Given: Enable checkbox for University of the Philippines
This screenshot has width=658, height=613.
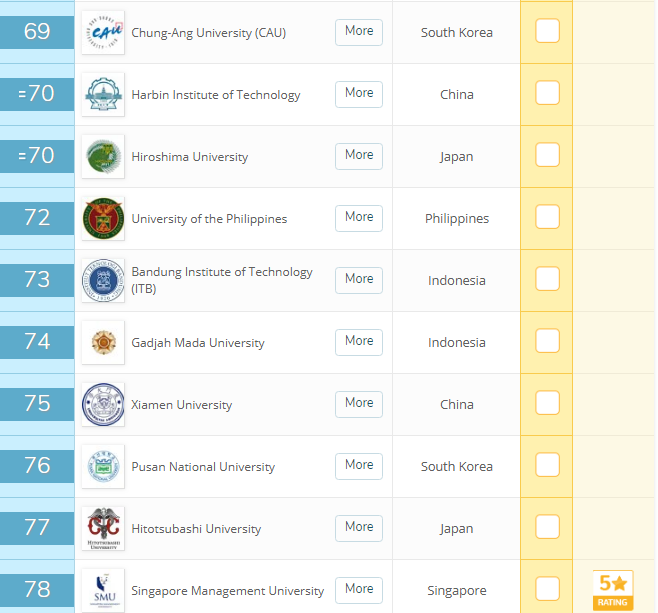Looking at the screenshot, I should 547,217.
